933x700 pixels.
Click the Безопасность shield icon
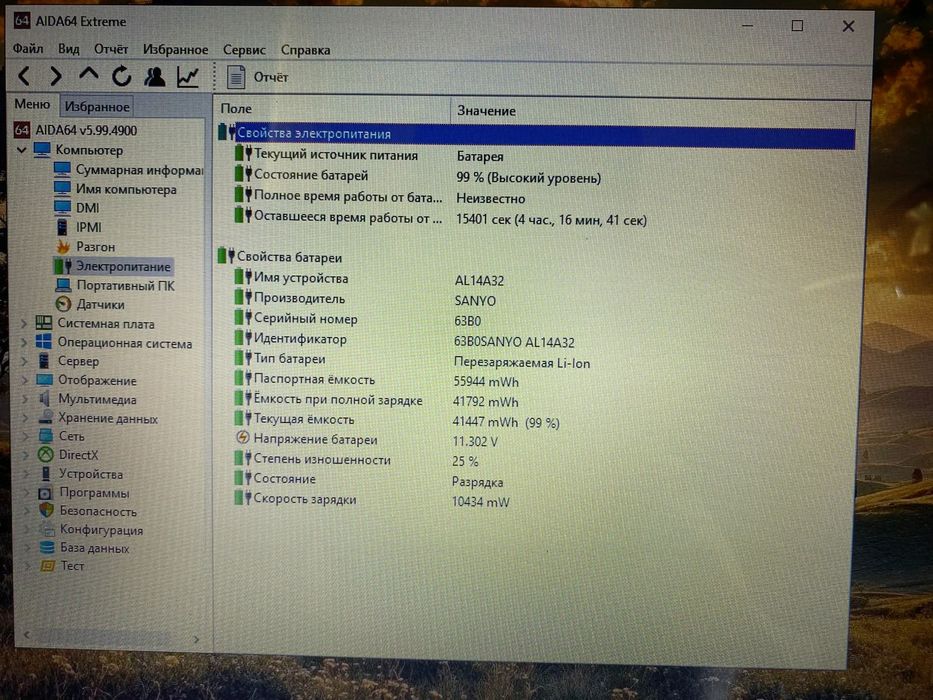[46, 511]
